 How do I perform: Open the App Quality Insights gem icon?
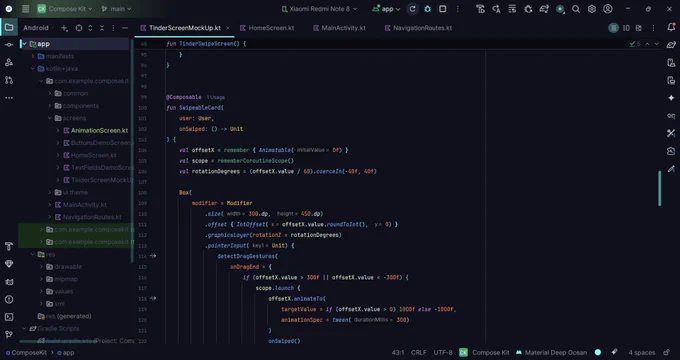tap(9, 264)
